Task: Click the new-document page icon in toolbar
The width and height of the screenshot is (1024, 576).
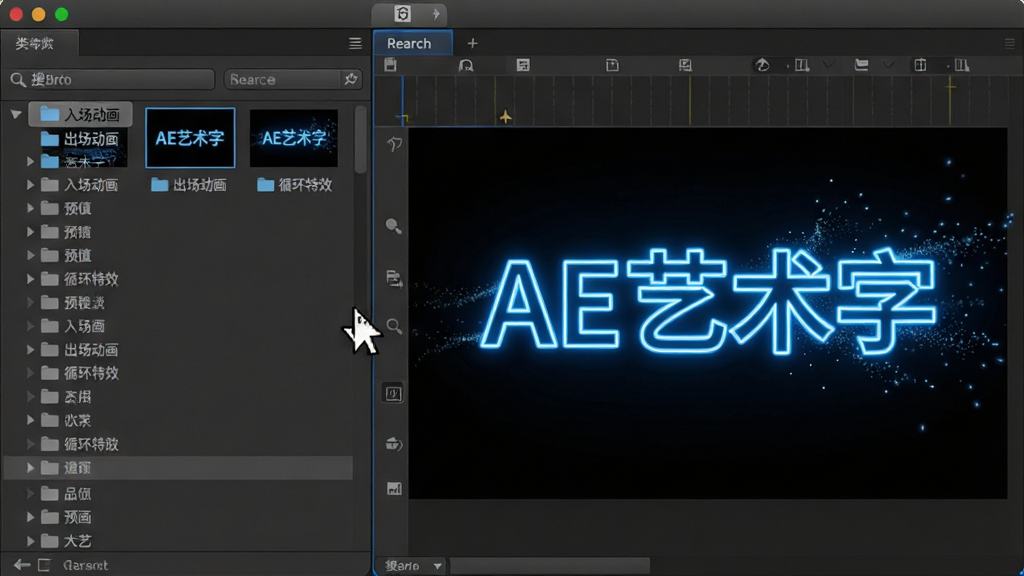Action: [x=612, y=65]
